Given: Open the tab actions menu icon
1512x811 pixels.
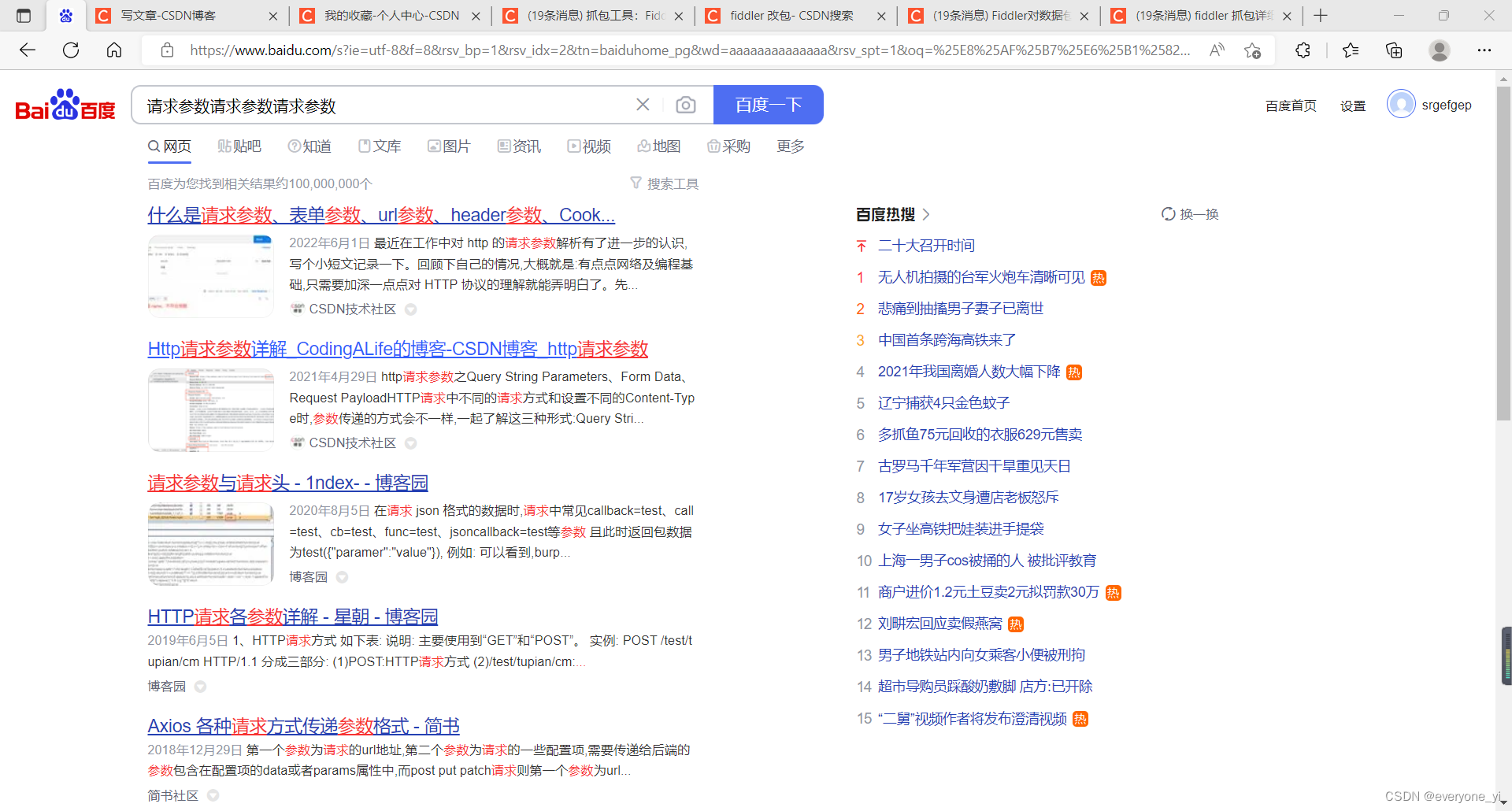Looking at the screenshot, I should click(x=24, y=15).
